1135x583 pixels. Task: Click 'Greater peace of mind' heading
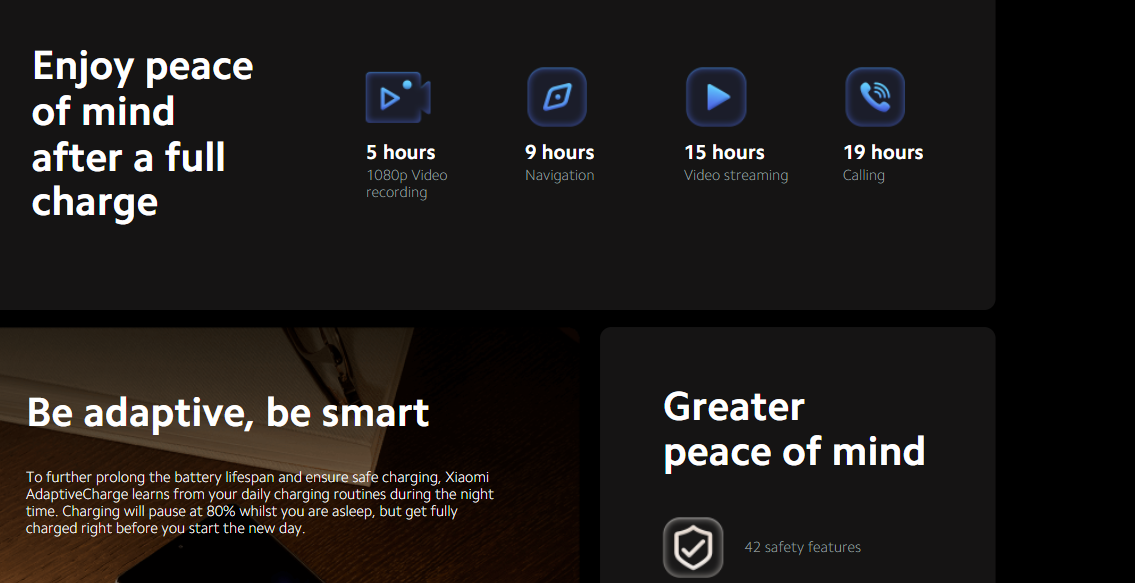pos(794,429)
